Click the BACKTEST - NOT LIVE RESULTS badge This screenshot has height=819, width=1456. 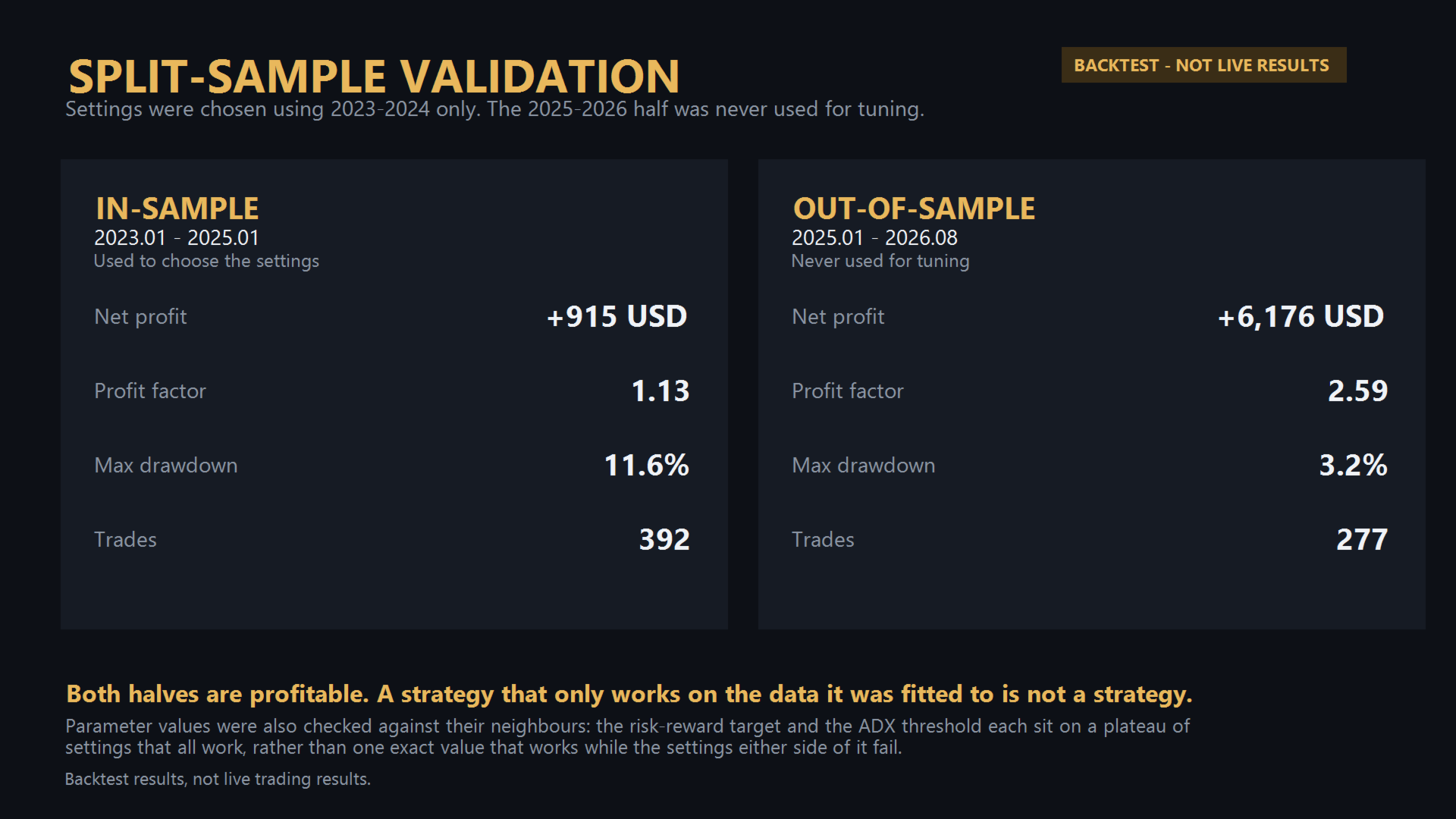pyautogui.click(x=1203, y=65)
